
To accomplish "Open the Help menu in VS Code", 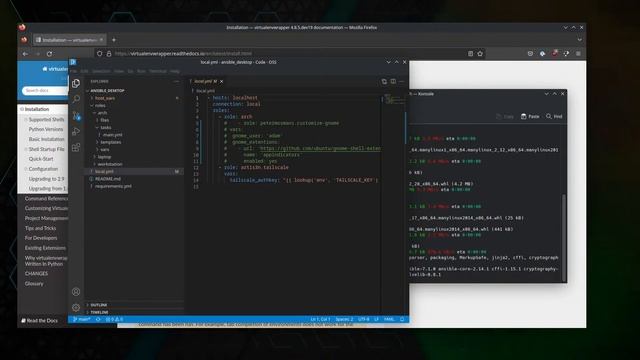I will (175, 71).
